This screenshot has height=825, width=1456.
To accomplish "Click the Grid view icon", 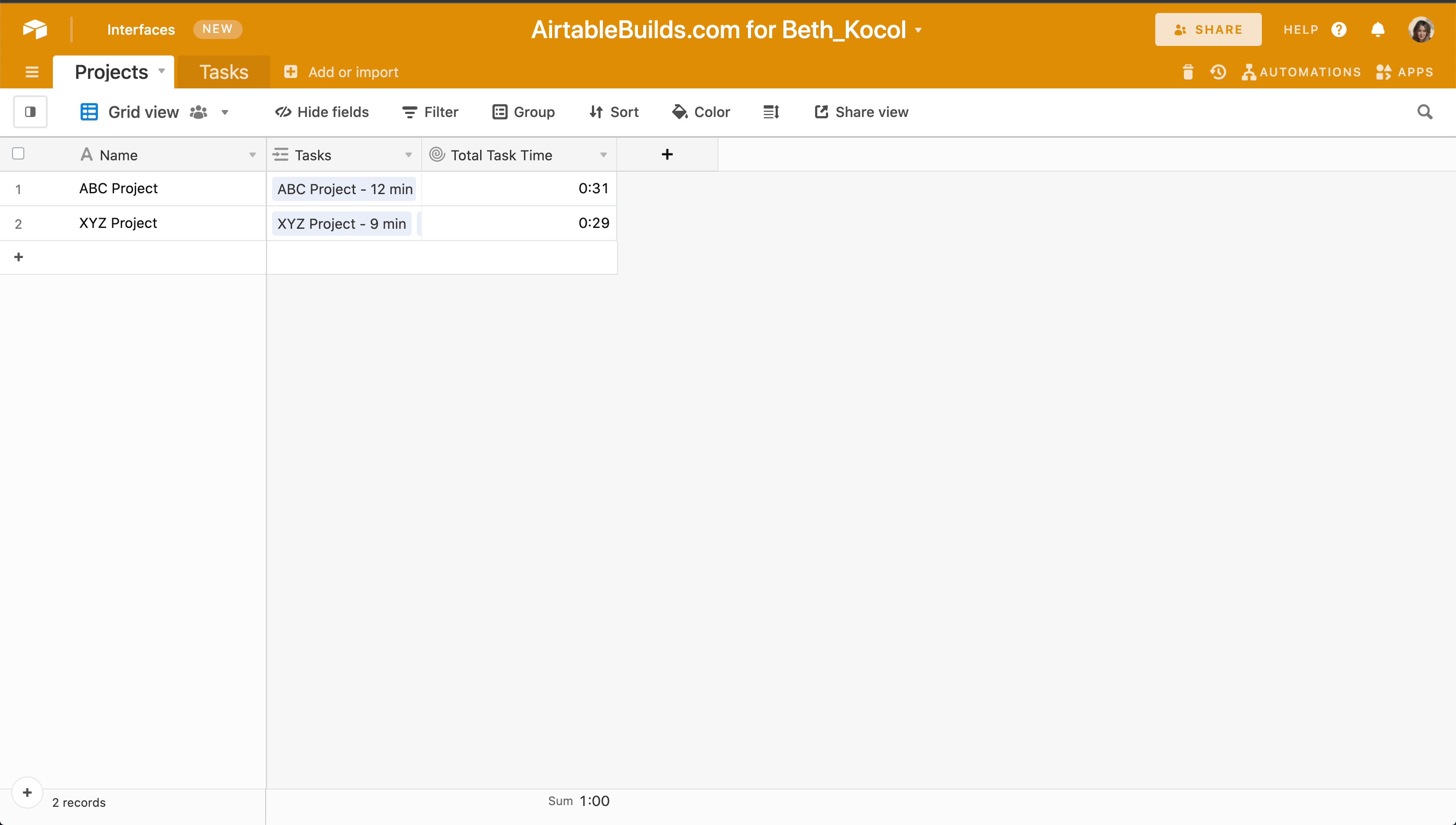I will point(89,112).
